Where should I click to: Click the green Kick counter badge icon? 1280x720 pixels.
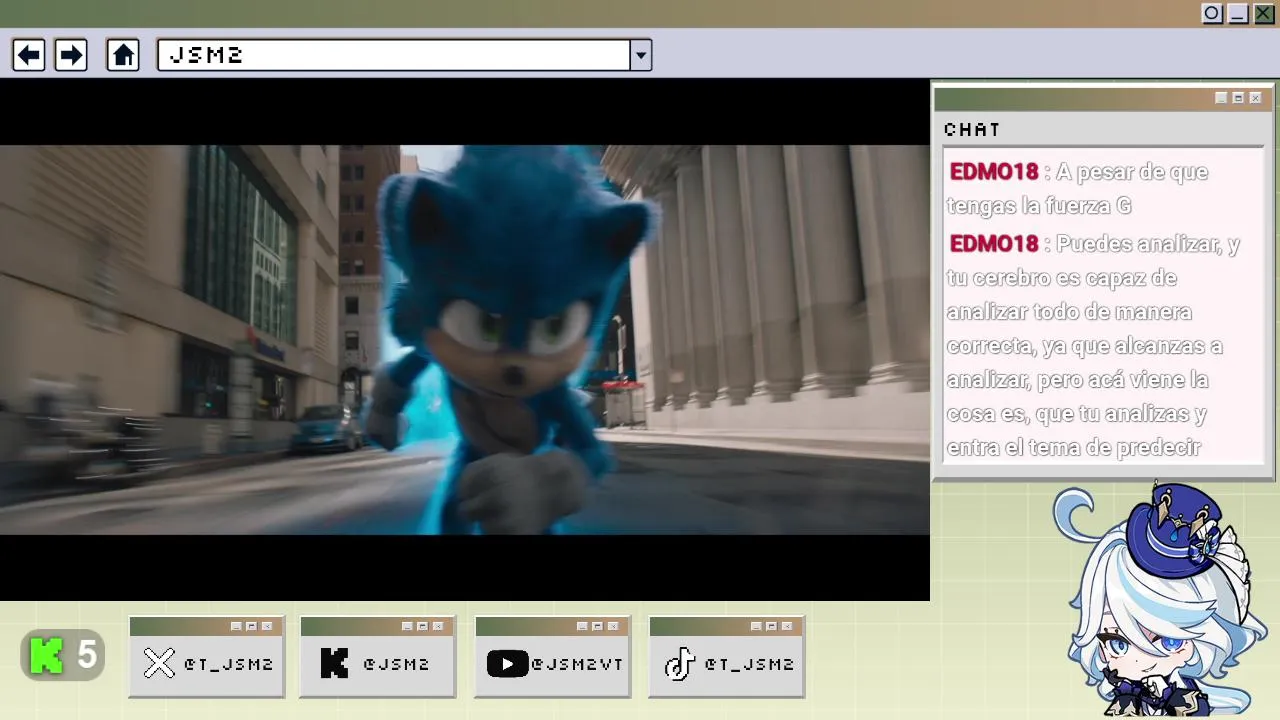point(47,656)
